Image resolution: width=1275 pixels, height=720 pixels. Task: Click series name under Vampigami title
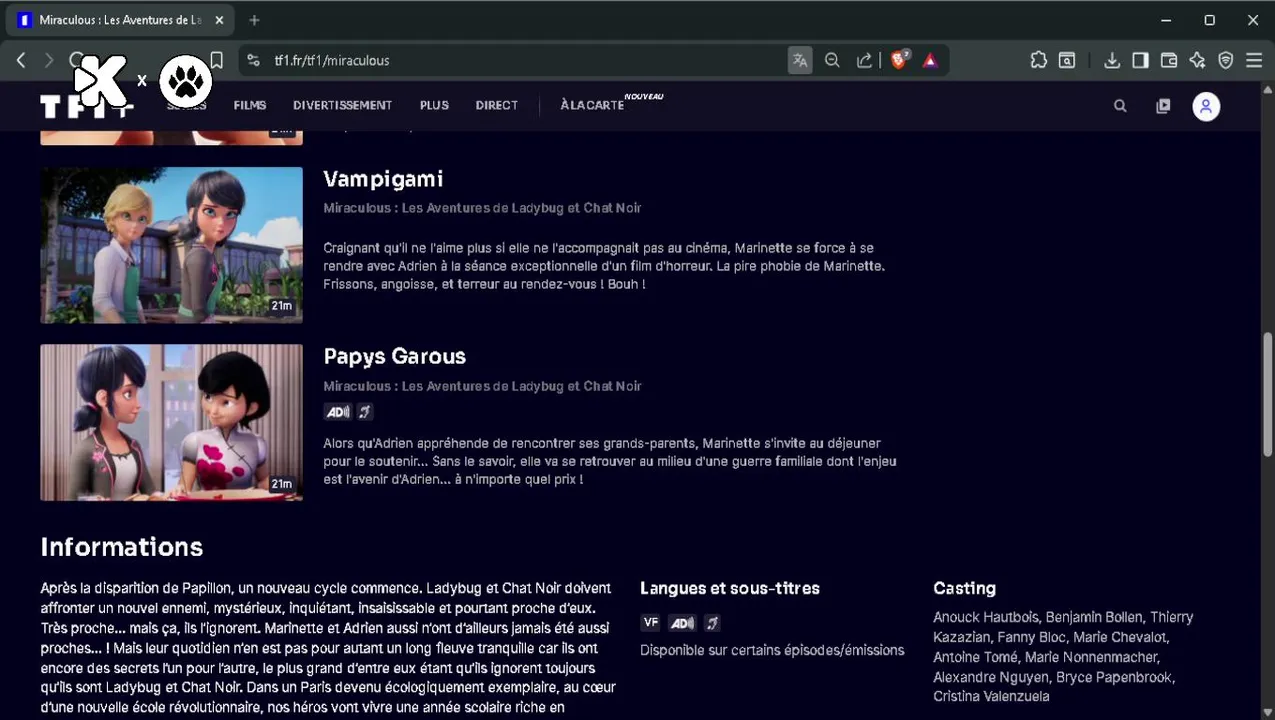482,208
